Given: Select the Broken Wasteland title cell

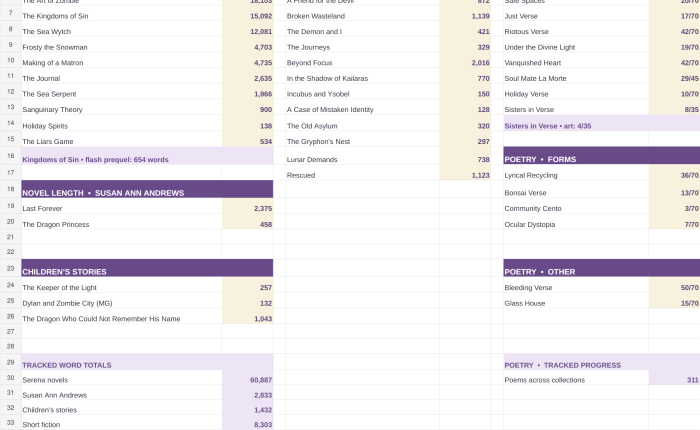Looking at the screenshot, I should click(363, 16).
